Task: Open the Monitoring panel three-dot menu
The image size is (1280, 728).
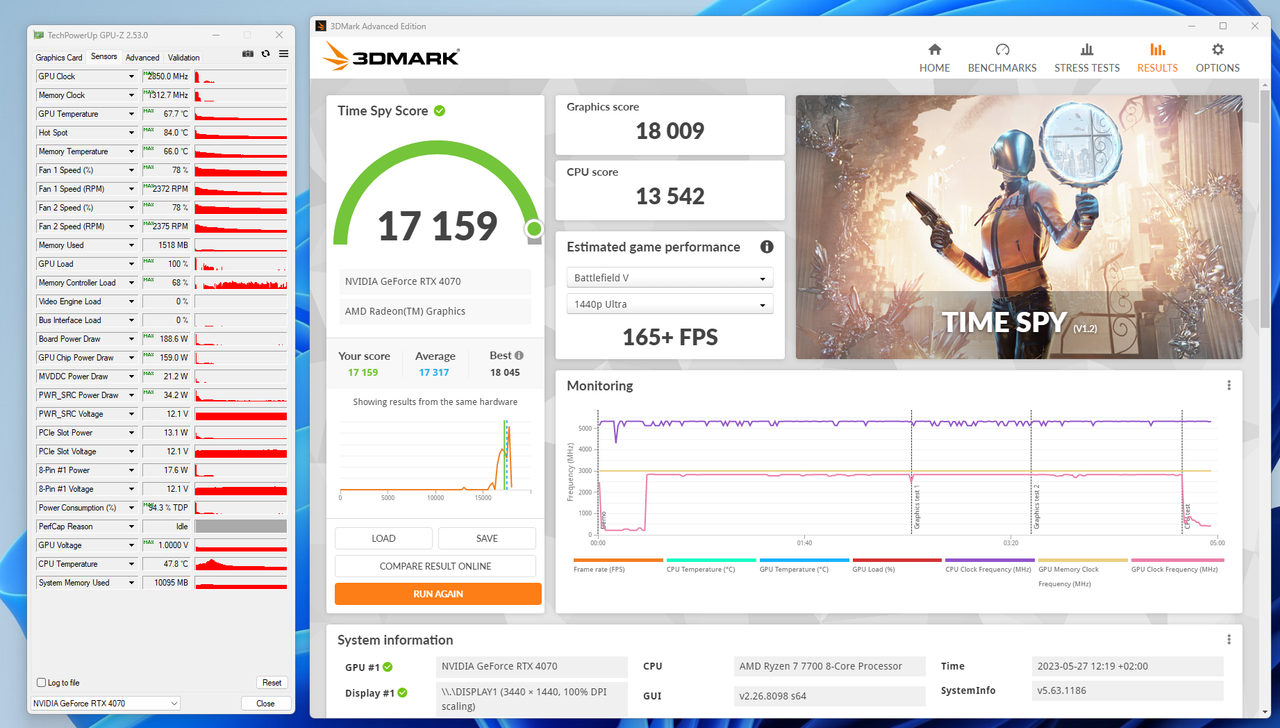Action: tap(1229, 384)
